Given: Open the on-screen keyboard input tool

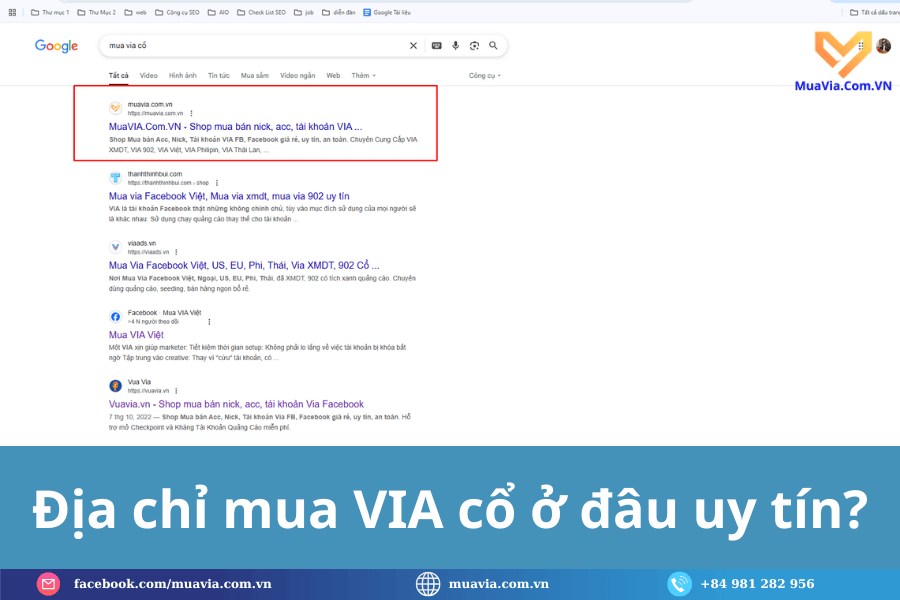Looking at the screenshot, I should 437,45.
